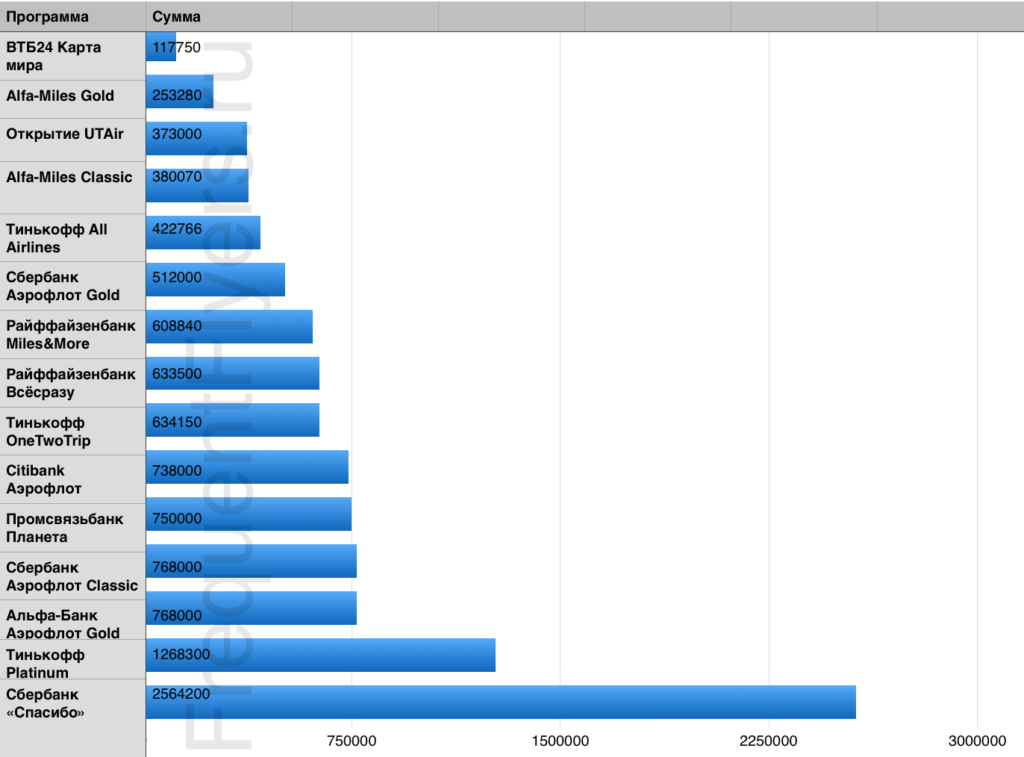The height and width of the screenshot is (757, 1024).
Task: Click 768000 in the Альфа-Банк Аэрофлот Gold row
Action: click(177, 615)
